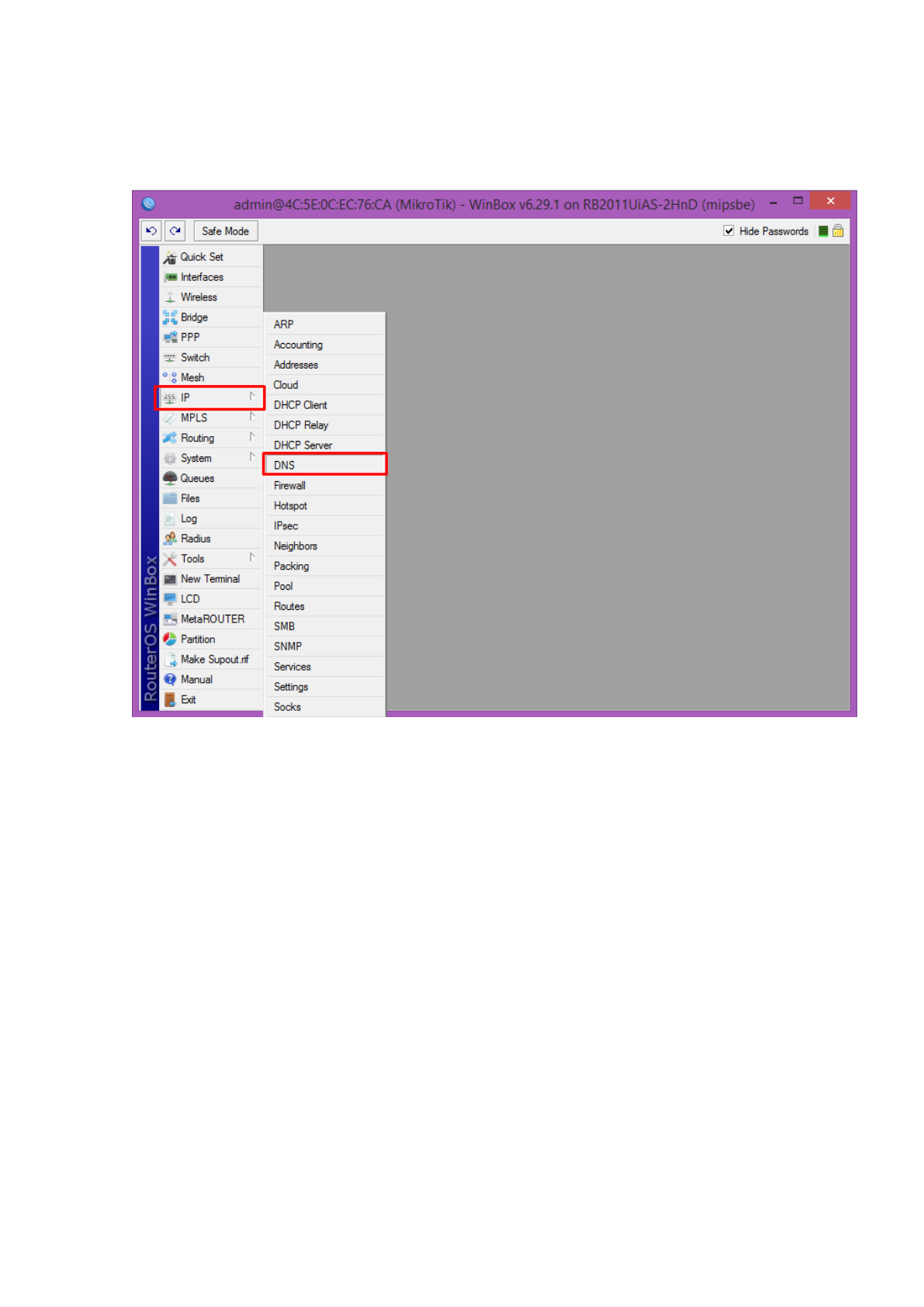Choose Socks from the IP submenu

tap(325, 707)
